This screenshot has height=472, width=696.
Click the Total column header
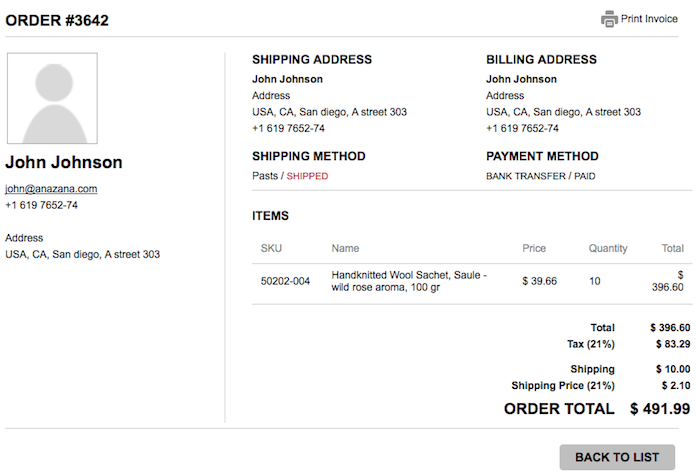[x=672, y=248]
